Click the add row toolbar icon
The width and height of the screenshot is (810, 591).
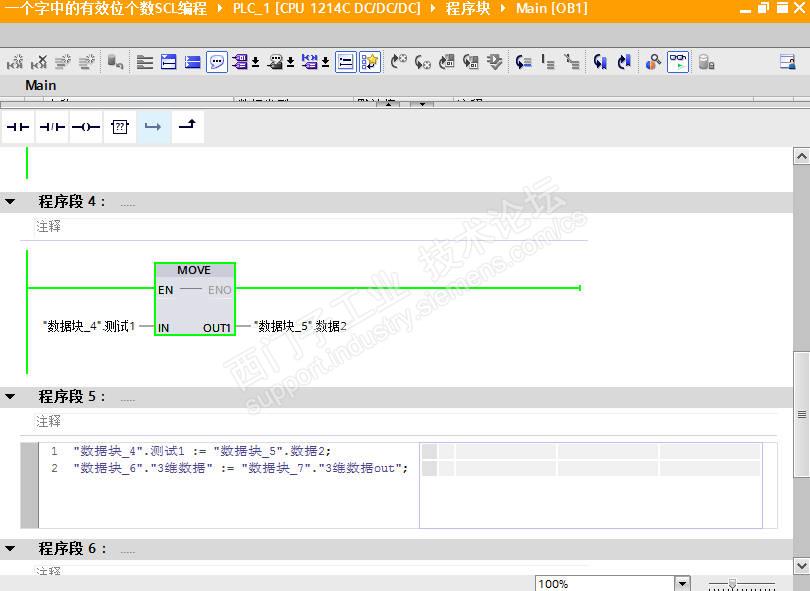(x=87, y=62)
